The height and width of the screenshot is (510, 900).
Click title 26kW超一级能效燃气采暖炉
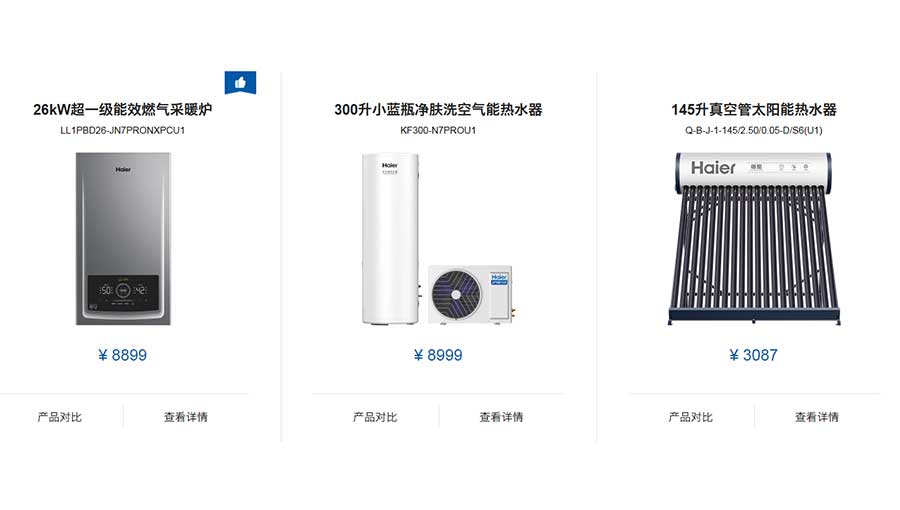click(x=123, y=109)
